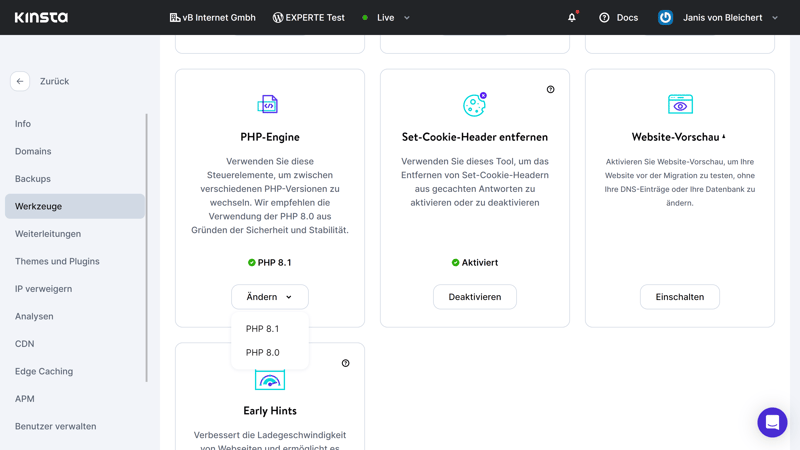Choose PHP 8.0 from the list
The image size is (800, 450).
(262, 353)
